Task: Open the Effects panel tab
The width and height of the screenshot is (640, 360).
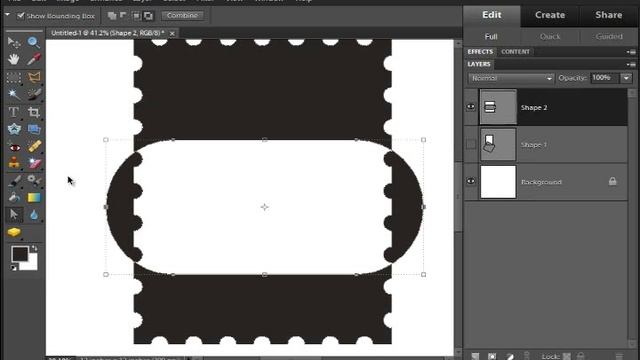Action: (480, 52)
